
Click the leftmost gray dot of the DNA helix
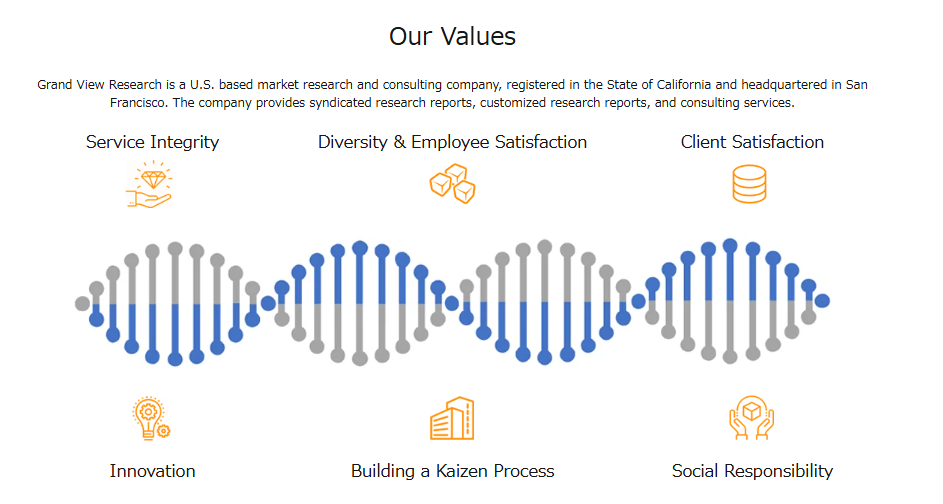(82, 303)
